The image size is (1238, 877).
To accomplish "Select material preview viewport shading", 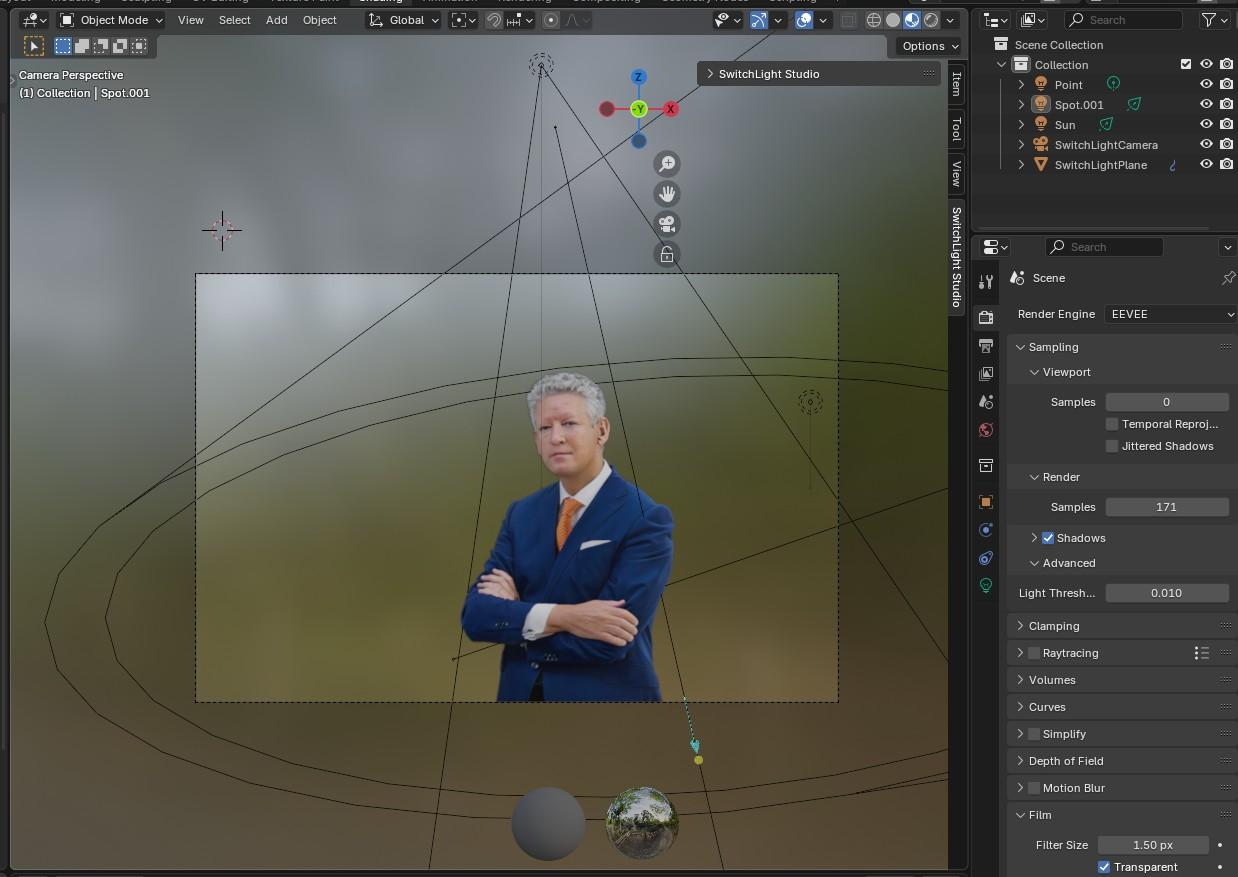I will point(912,20).
